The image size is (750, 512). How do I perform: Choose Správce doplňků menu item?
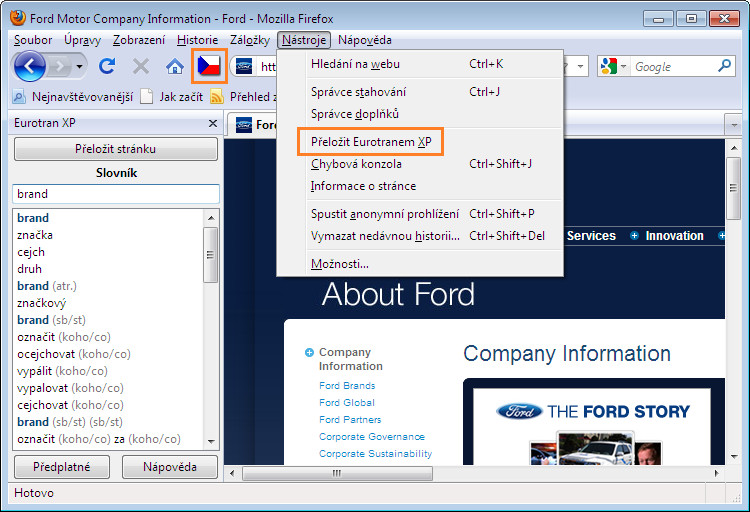(419, 114)
